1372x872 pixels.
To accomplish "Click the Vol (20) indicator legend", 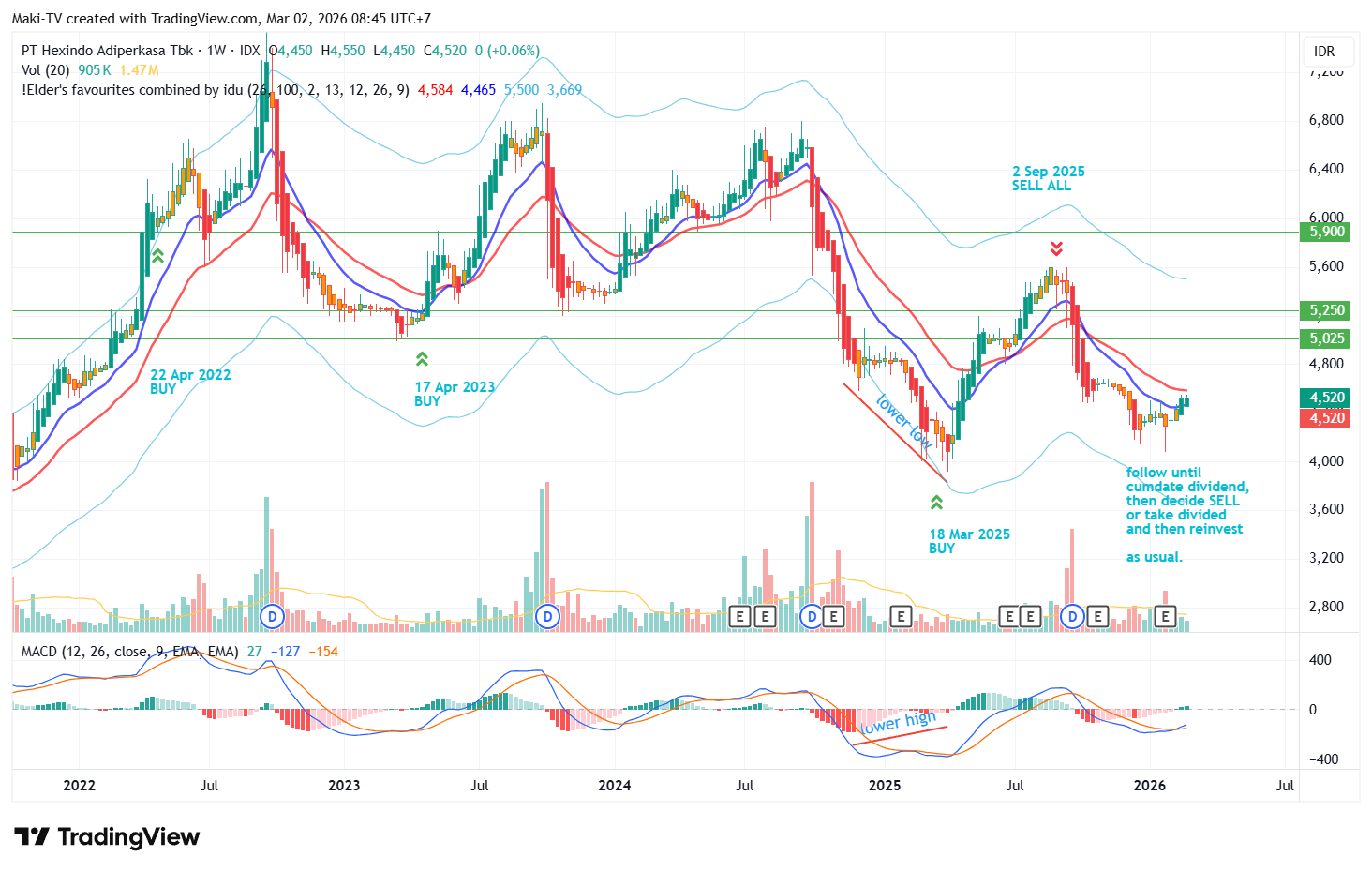I will pyautogui.click(x=45, y=70).
